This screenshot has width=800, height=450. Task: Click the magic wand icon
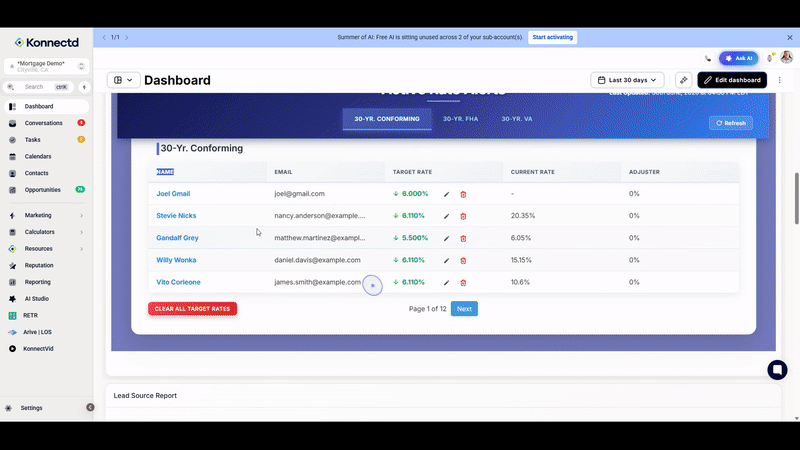click(683, 80)
